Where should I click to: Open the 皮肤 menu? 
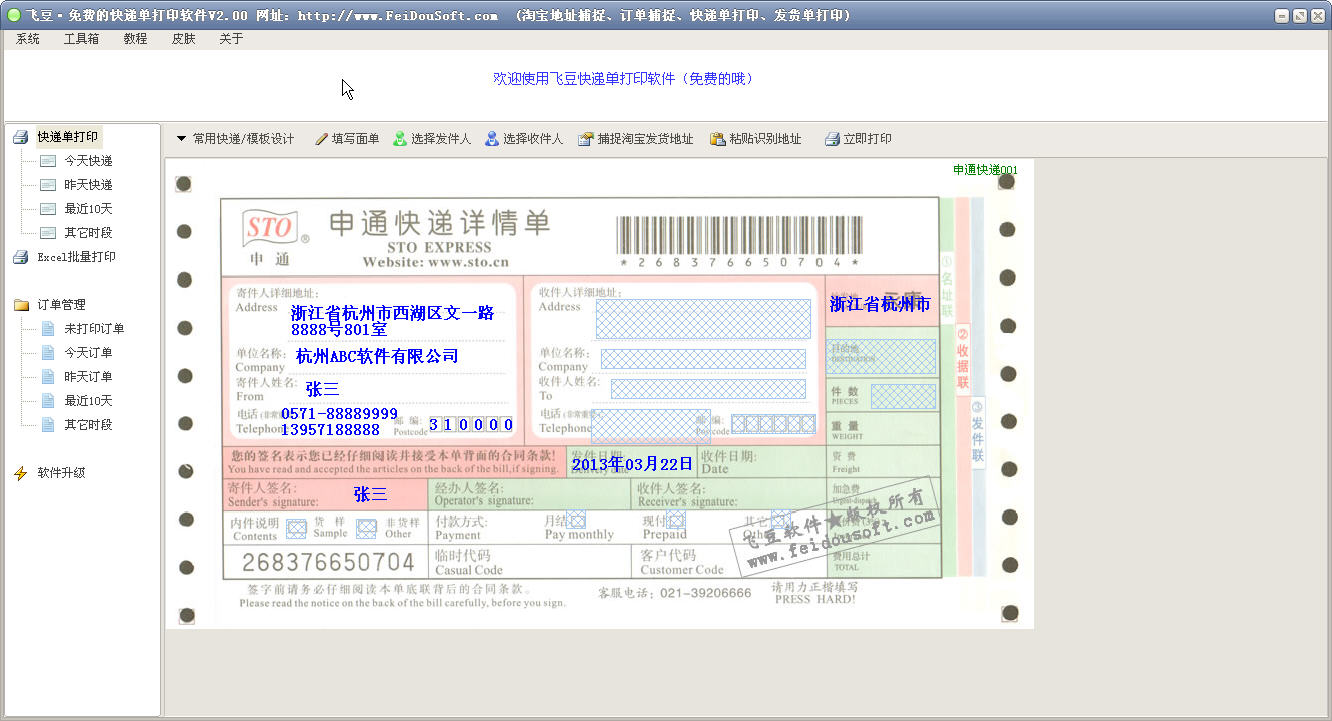(184, 39)
